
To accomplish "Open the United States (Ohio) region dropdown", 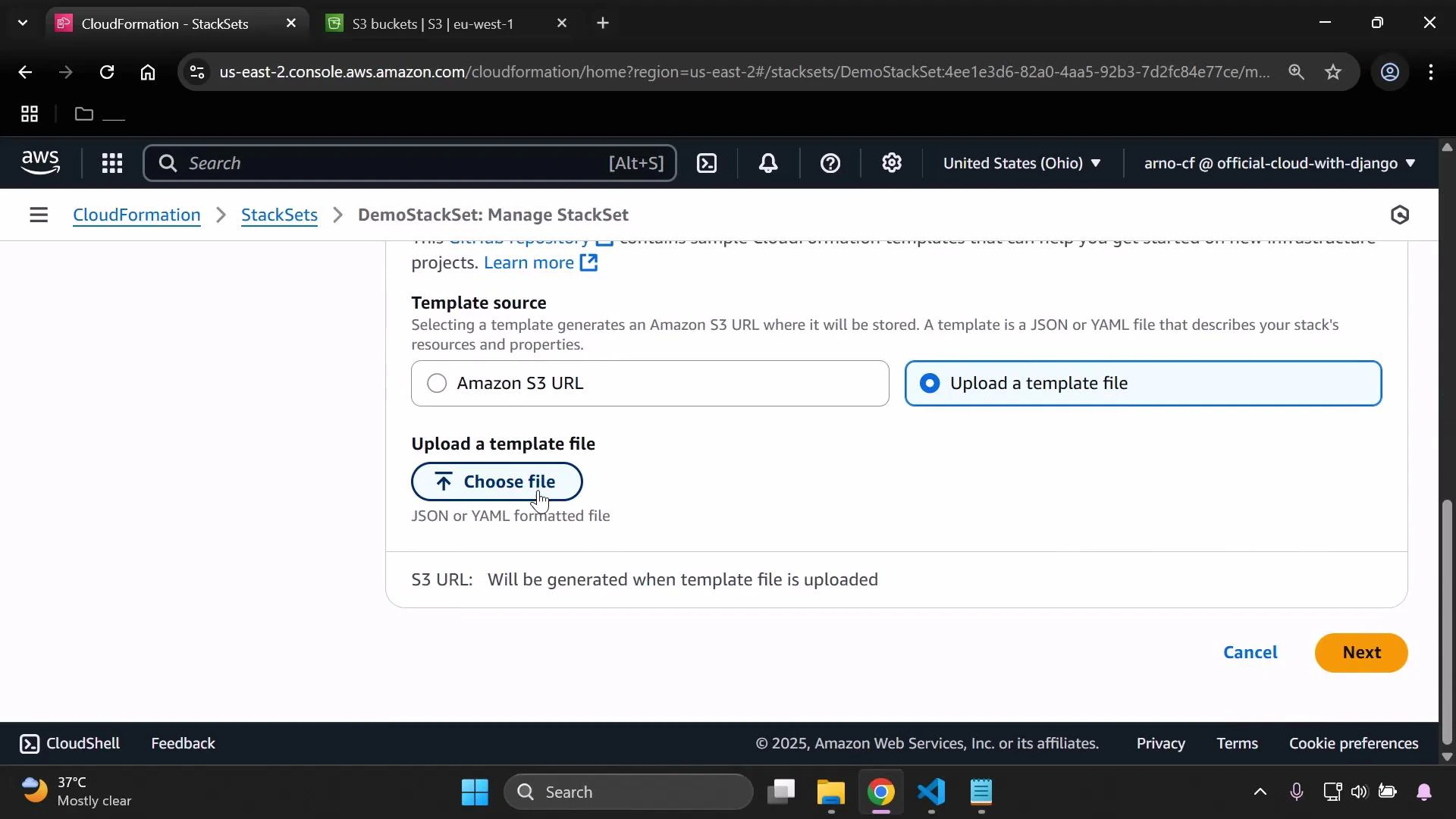I will click(x=1022, y=163).
